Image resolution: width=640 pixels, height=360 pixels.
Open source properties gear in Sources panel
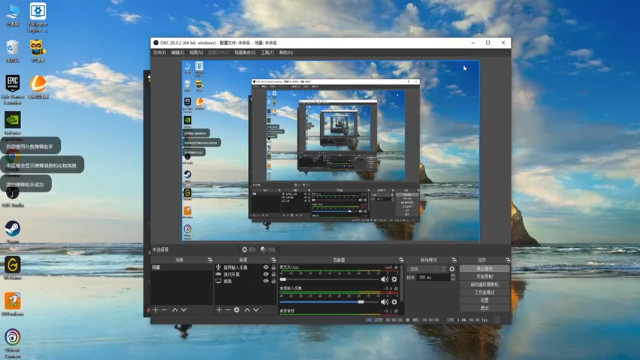coord(237,310)
